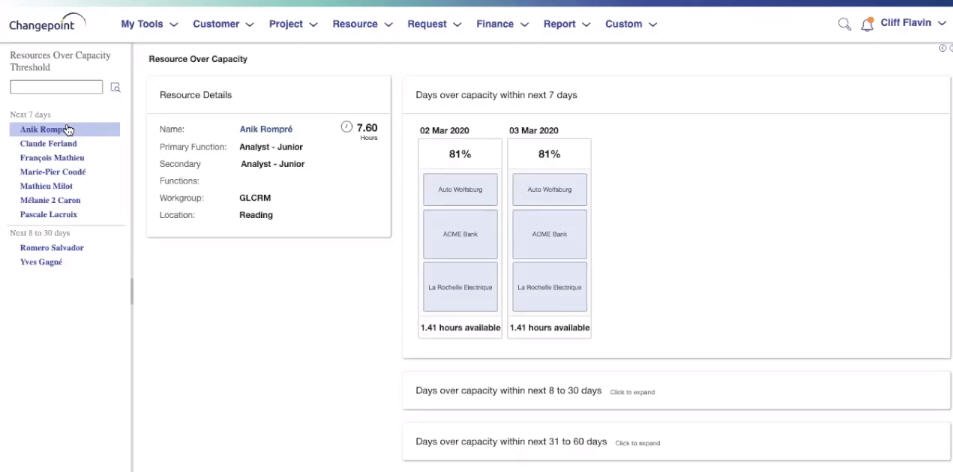Click the Next 7 days group label
The image size is (953, 472).
tap(30, 115)
